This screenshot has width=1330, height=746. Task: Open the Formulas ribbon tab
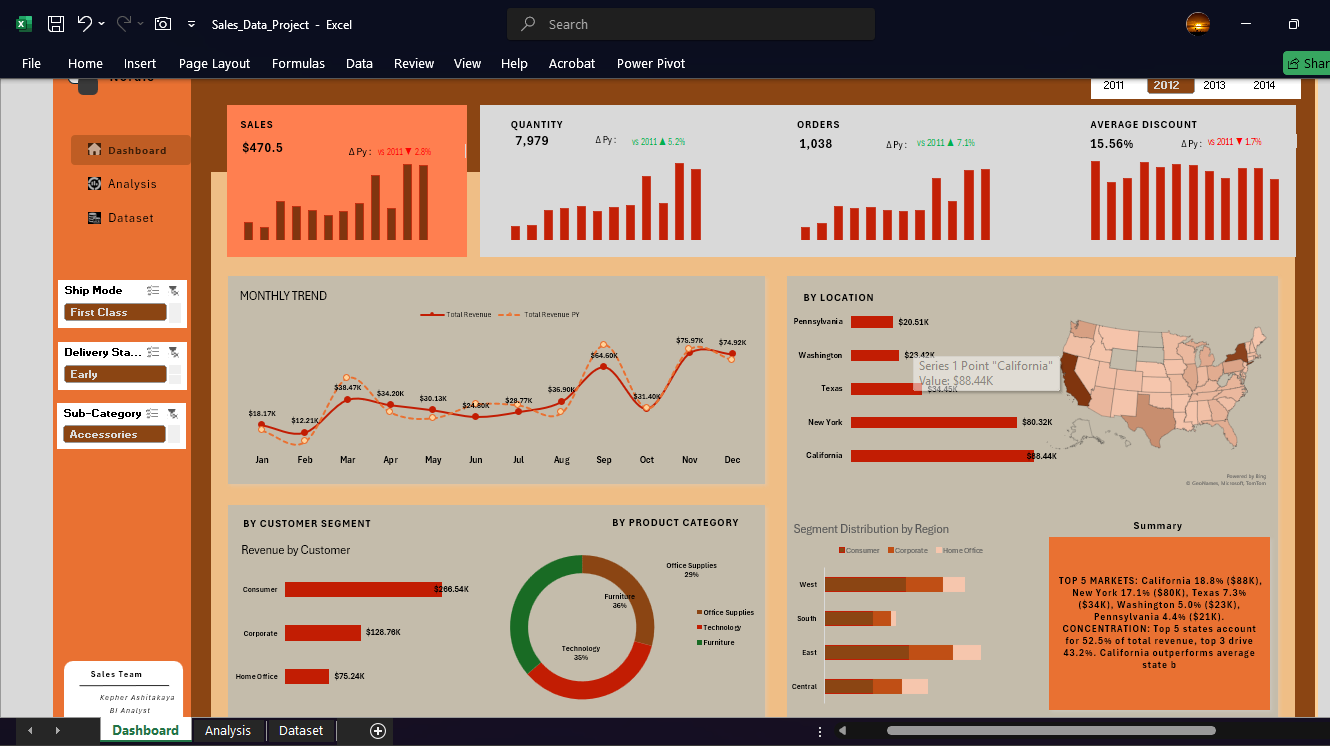(298, 63)
